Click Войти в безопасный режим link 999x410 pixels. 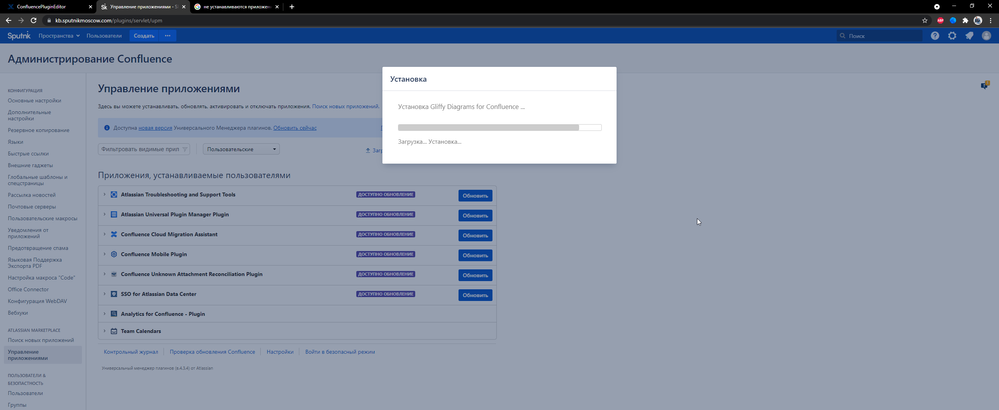pyautogui.click(x=340, y=351)
